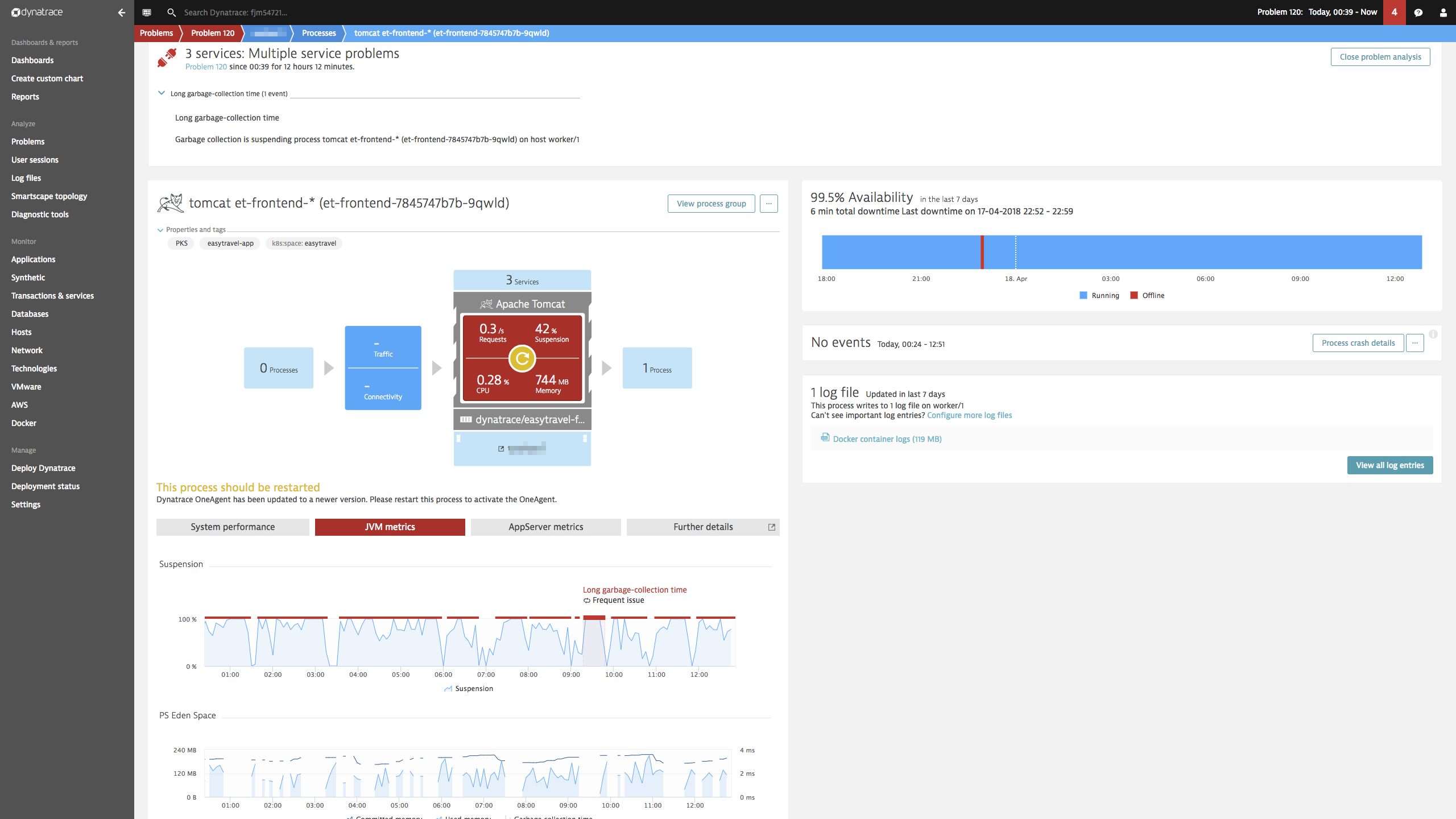Click the k8s:space: easytravel tag
This screenshot has width=1456, height=819.
coord(304,243)
